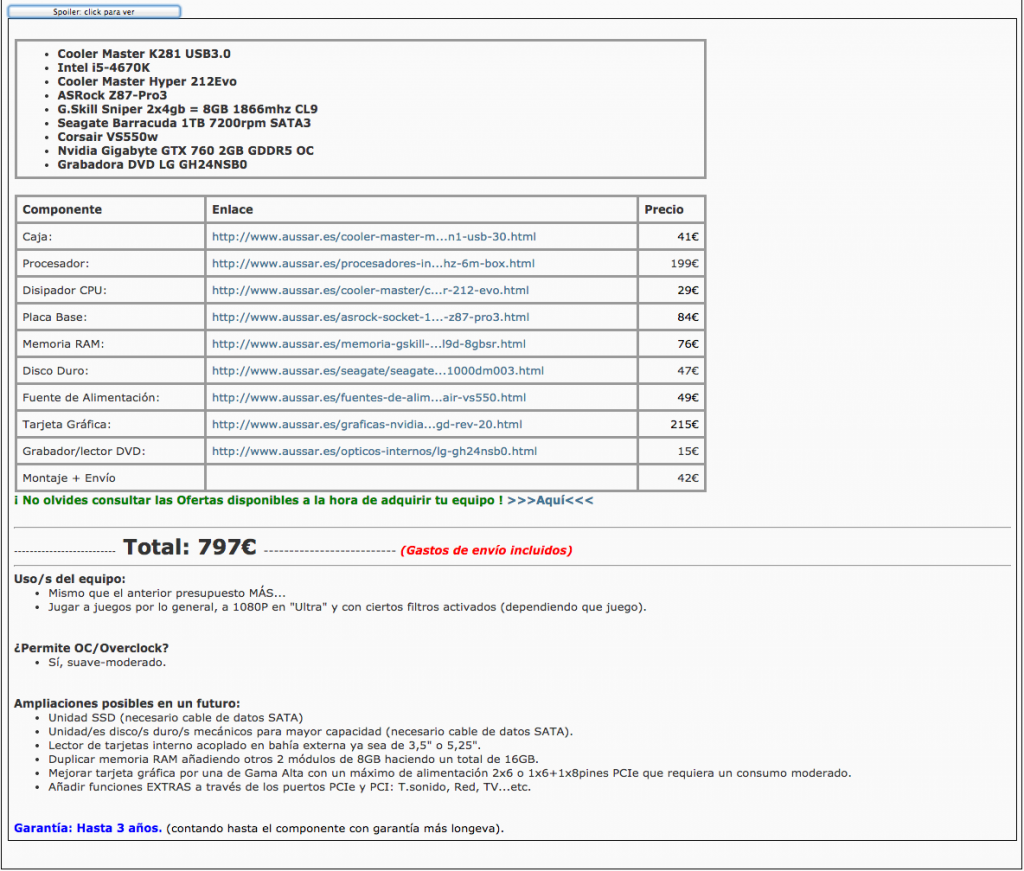Click 'Ampliaciones posibles en un futuro:' heading
This screenshot has height=871, width=1024.
[x=127, y=703]
